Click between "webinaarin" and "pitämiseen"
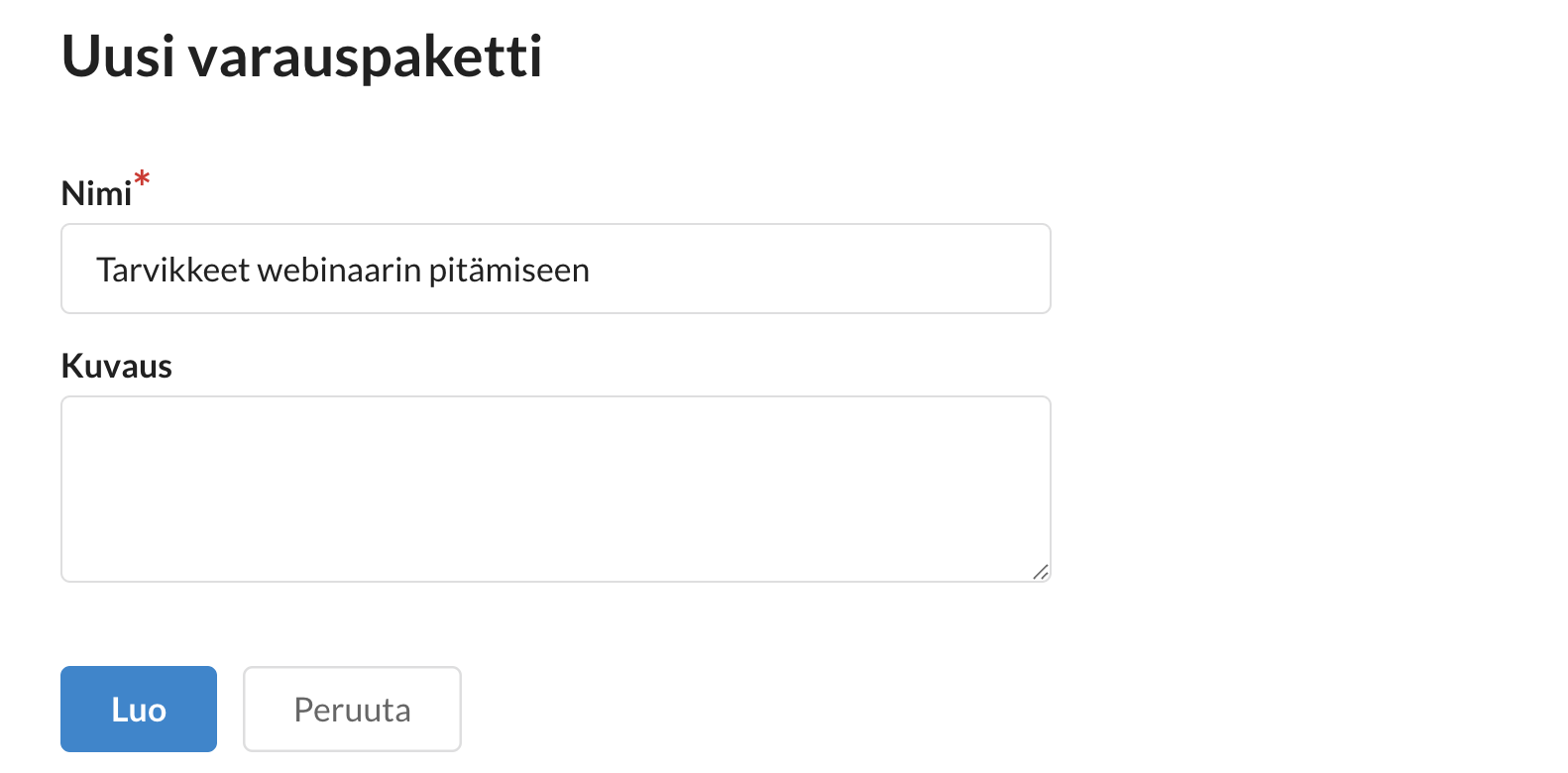 tap(425, 271)
